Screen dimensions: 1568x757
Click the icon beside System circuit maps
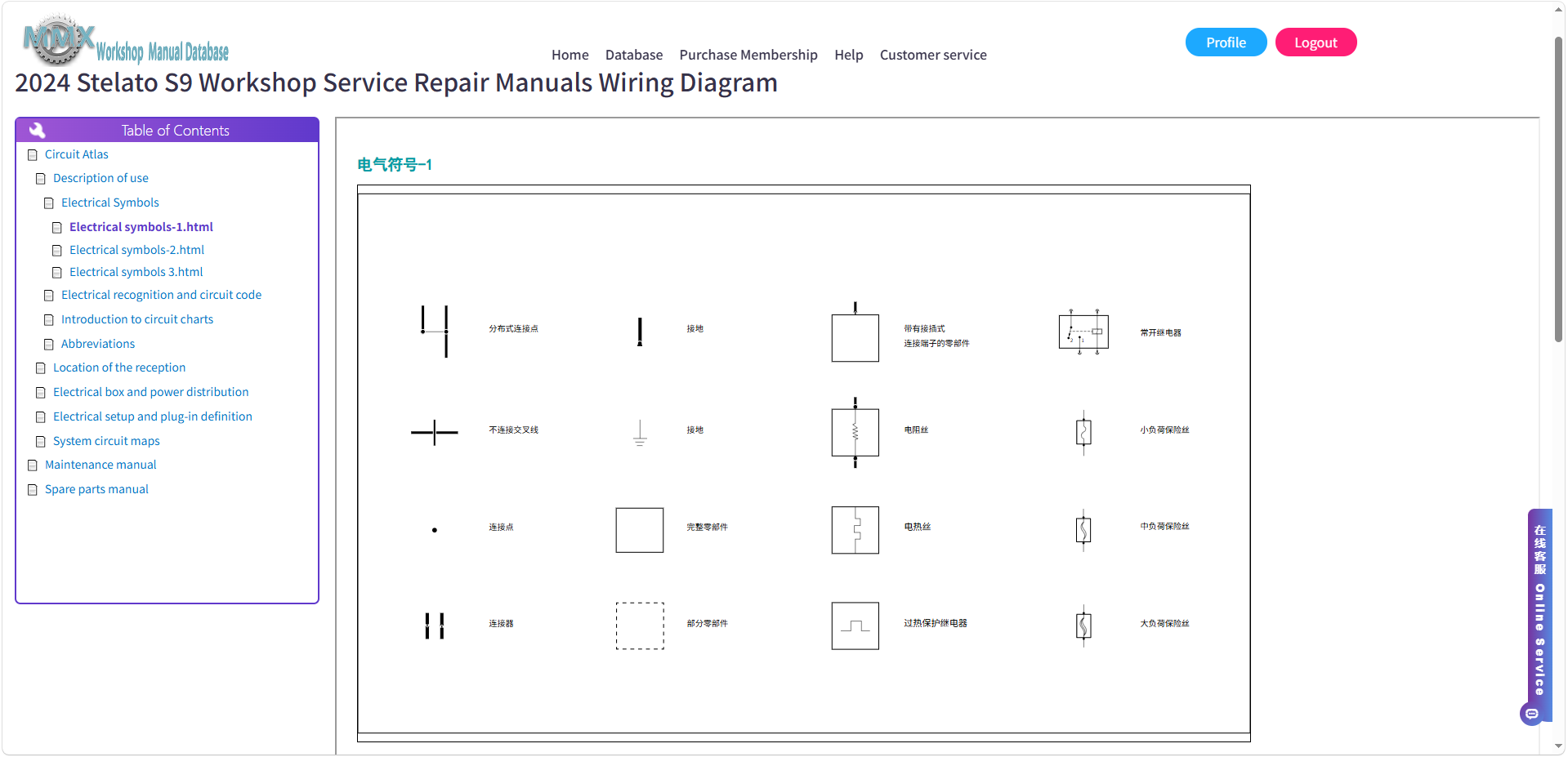pos(41,442)
